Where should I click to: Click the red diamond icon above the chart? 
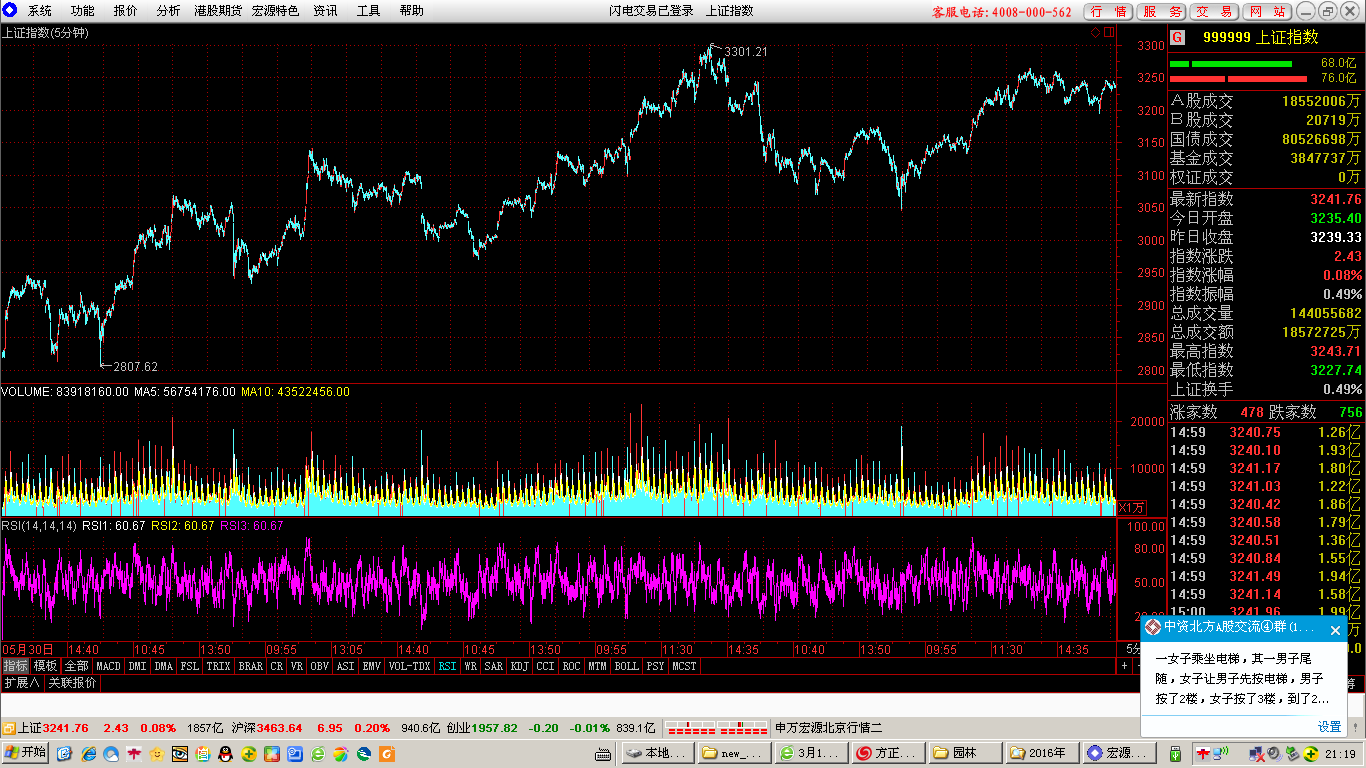pos(1096,33)
